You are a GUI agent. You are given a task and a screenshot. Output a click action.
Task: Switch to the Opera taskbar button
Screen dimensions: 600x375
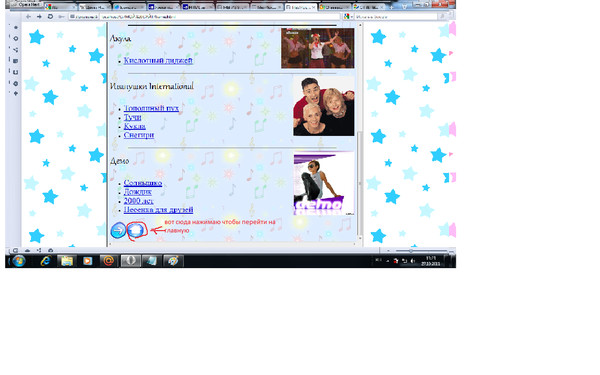pos(130,261)
